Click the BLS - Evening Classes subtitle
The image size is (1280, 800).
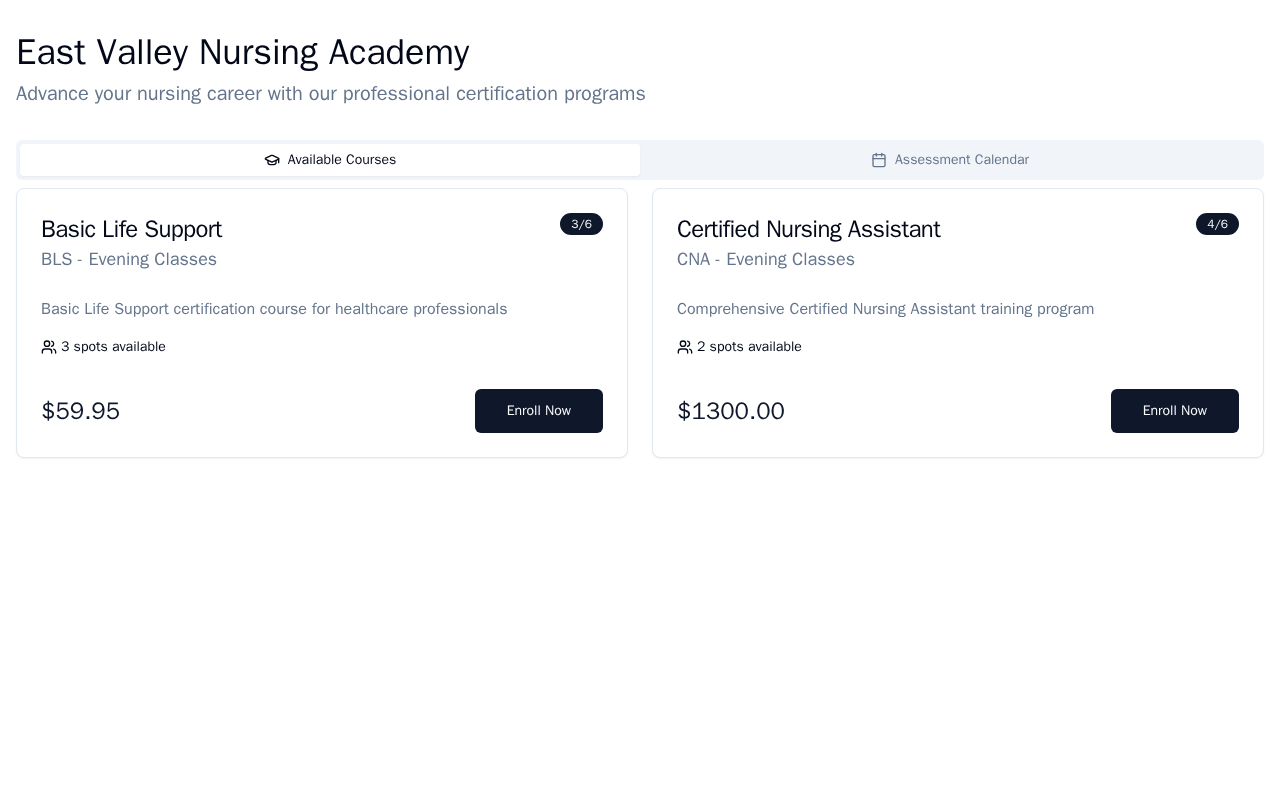(129, 259)
